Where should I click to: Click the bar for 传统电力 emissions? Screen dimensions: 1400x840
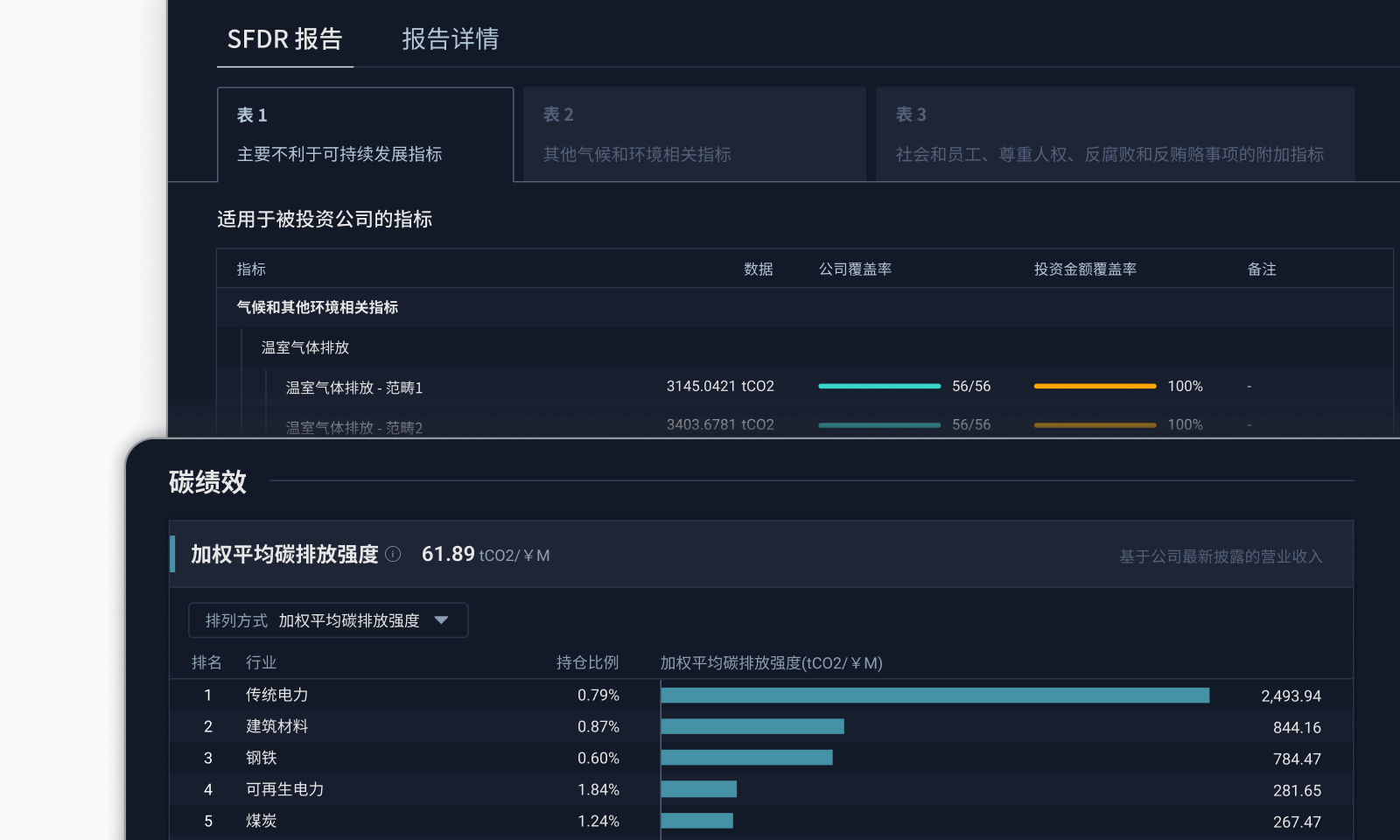click(935, 696)
